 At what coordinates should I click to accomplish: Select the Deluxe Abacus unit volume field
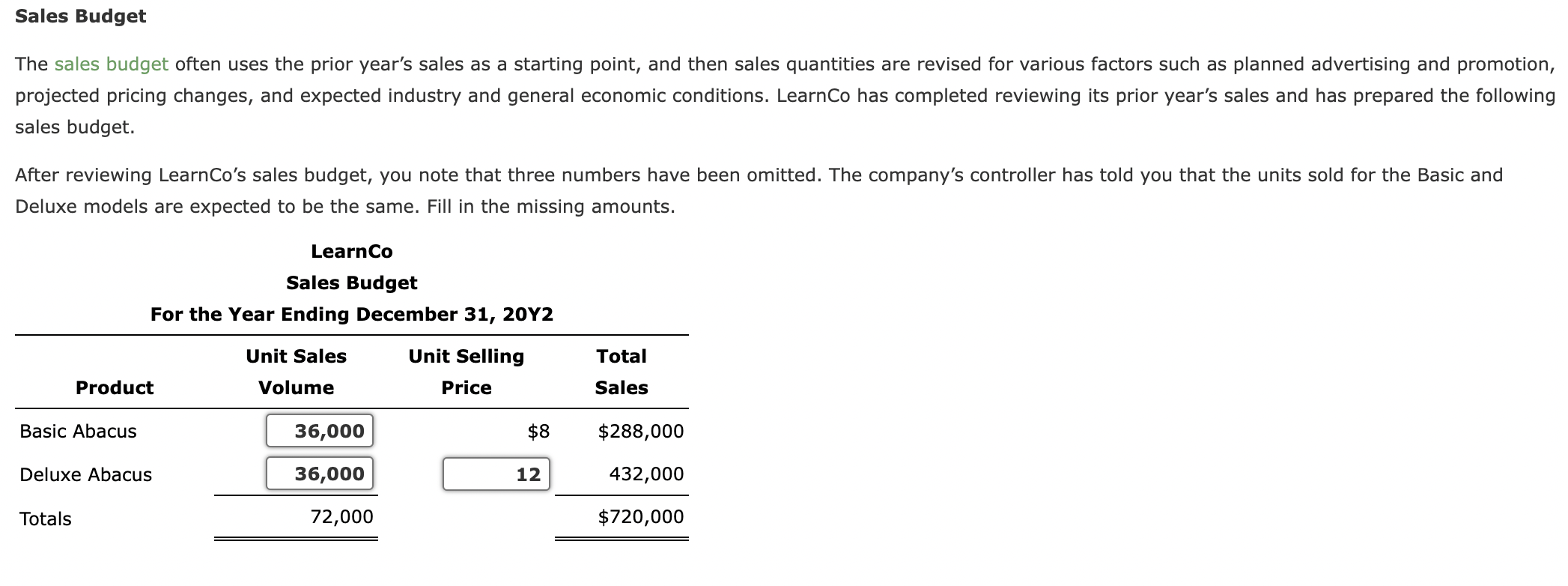[320, 473]
